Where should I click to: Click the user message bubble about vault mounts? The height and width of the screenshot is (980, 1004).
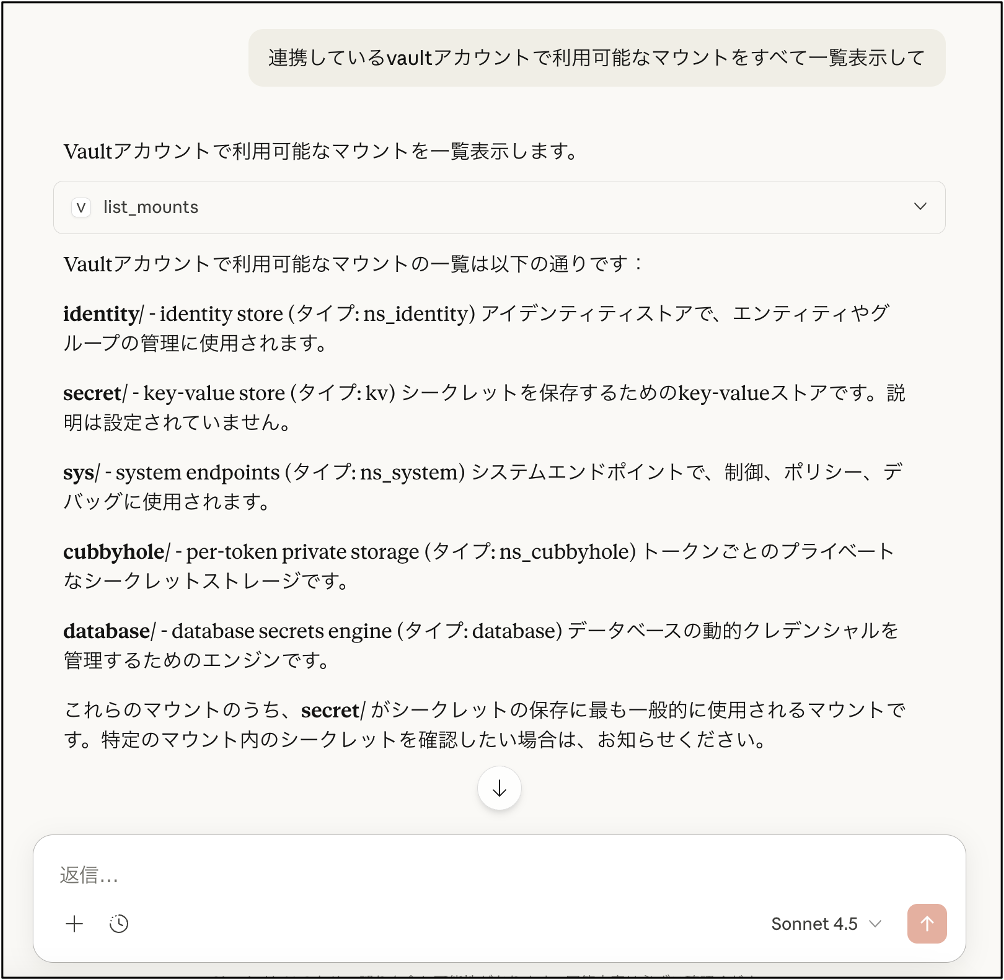[596, 58]
